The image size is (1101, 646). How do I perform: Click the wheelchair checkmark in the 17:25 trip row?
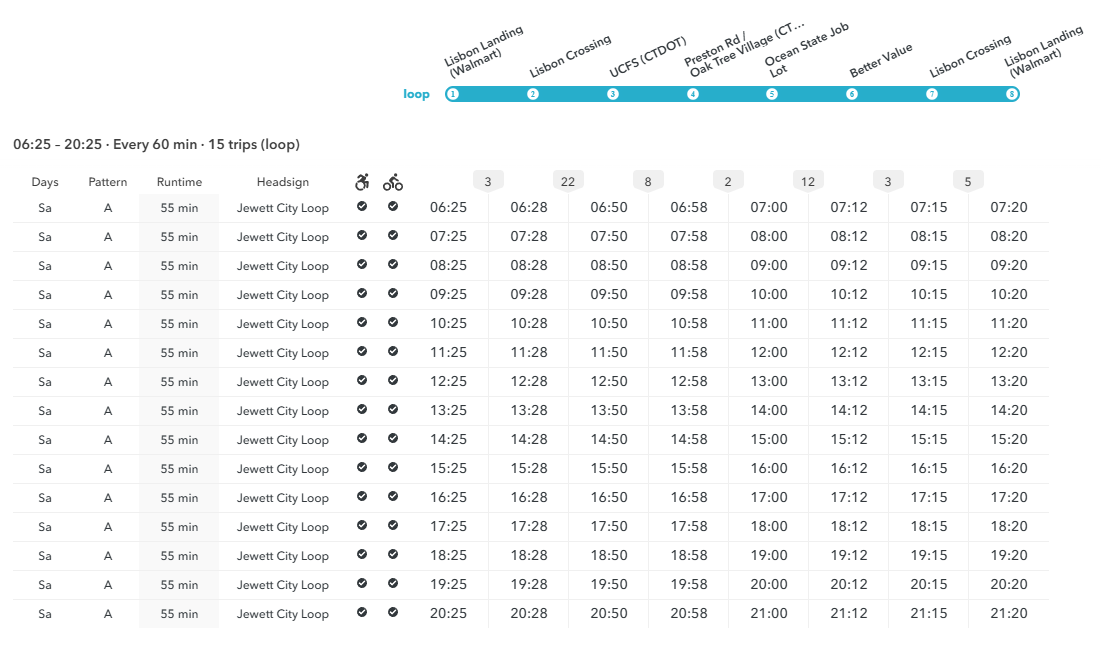[362, 525]
